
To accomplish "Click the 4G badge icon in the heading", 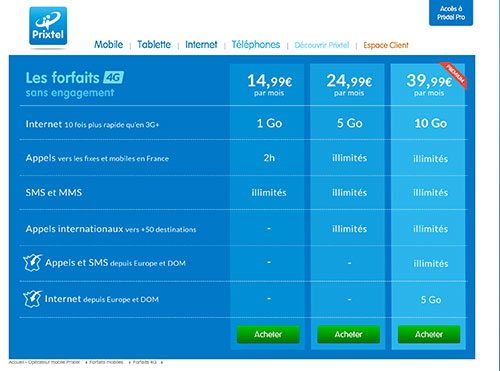I will (x=113, y=78).
